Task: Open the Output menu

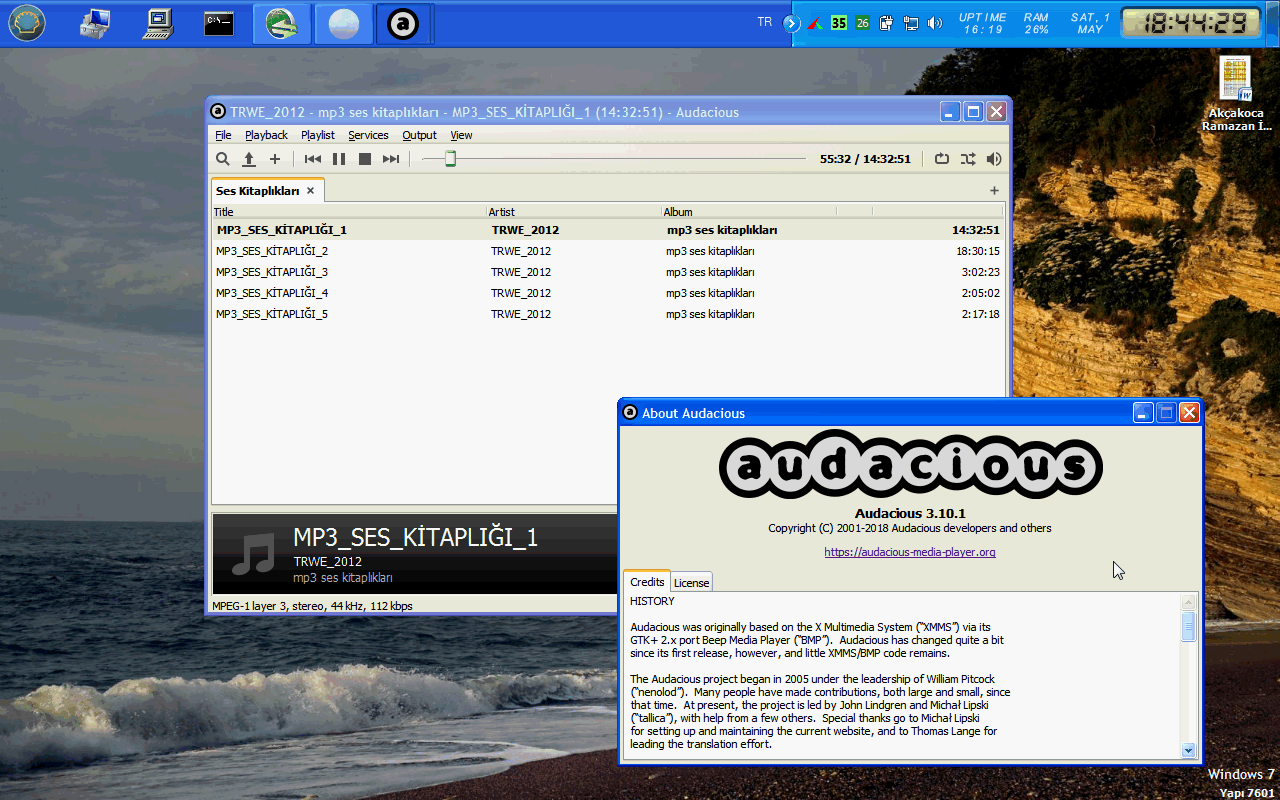Action: click(x=420, y=135)
